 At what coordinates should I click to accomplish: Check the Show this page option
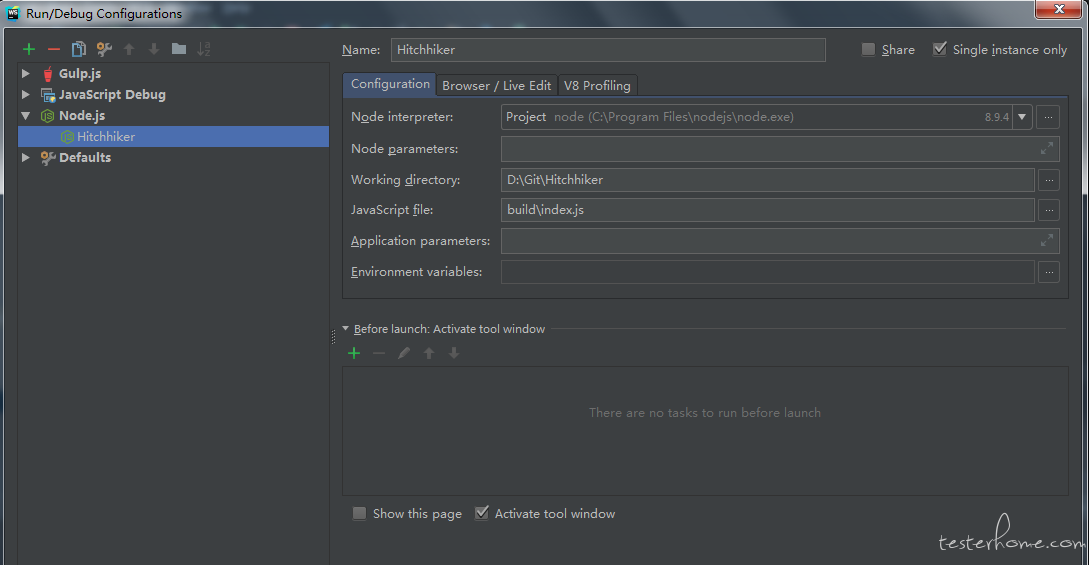click(359, 514)
